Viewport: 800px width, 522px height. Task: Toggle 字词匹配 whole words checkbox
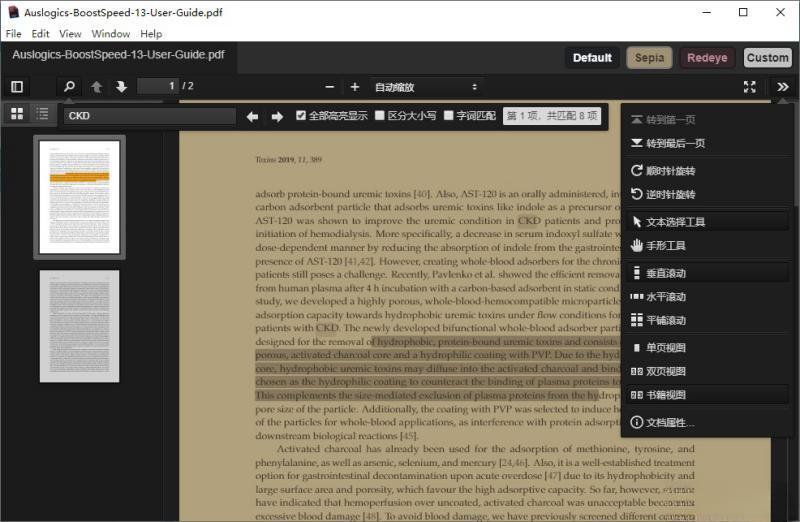(x=448, y=115)
